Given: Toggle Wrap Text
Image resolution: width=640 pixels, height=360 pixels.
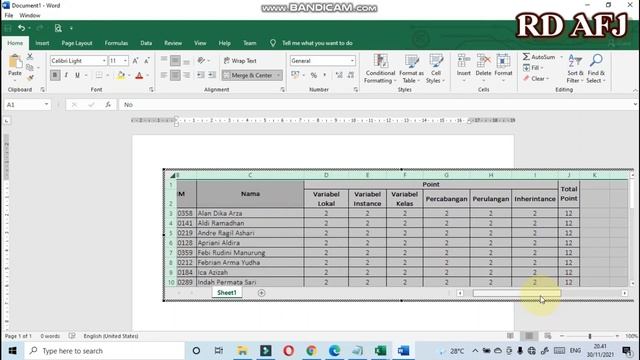Looking at the screenshot, I should click(x=240, y=61).
